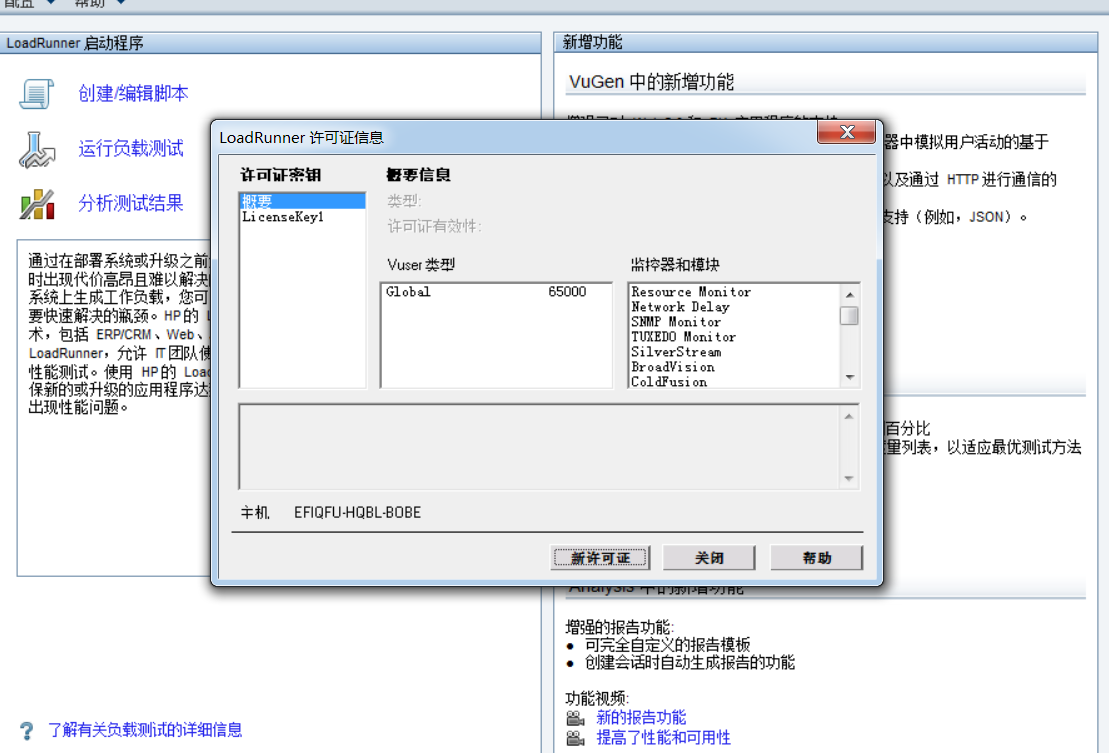This screenshot has width=1109, height=753.
Task: Click the 新许可证 button
Action: click(x=600, y=557)
